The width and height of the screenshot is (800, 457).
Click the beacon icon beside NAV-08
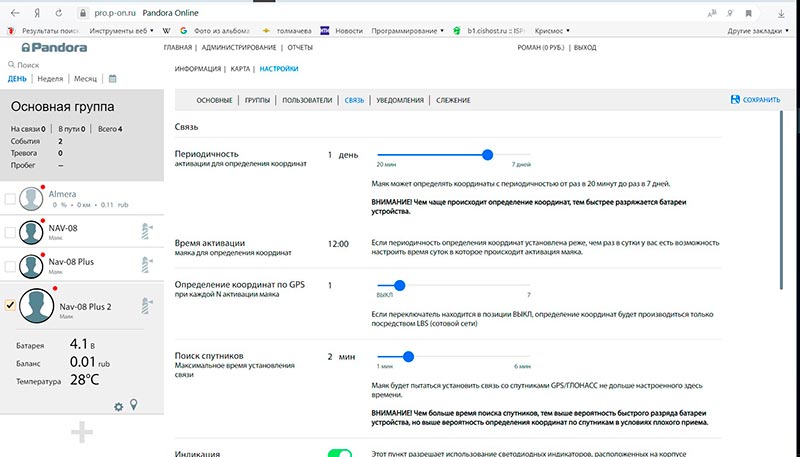click(x=148, y=232)
